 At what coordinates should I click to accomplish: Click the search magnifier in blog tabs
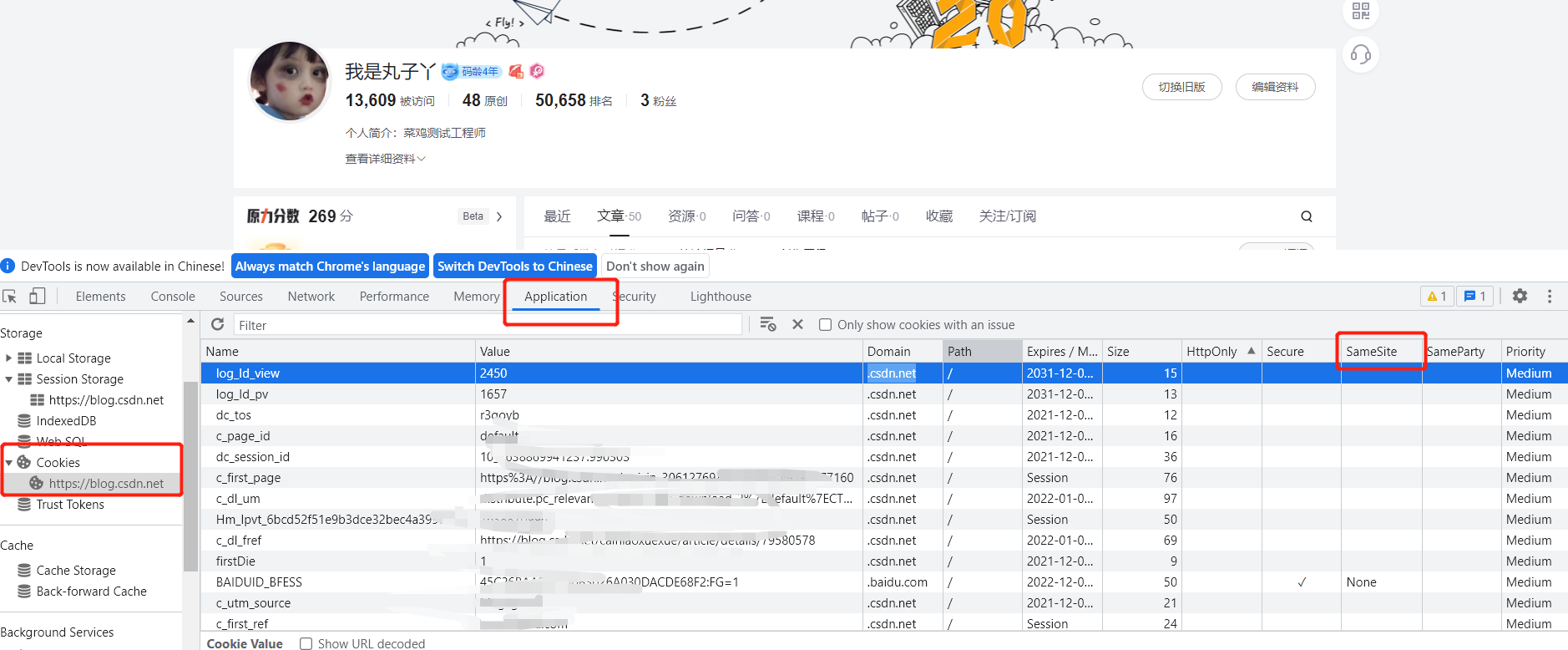(1307, 216)
